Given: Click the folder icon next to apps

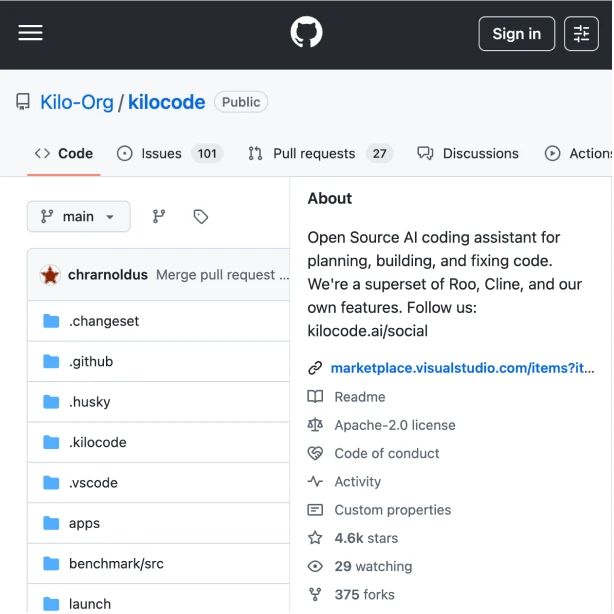Looking at the screenshot, I should pyautogui.click(x=51, y=523).
